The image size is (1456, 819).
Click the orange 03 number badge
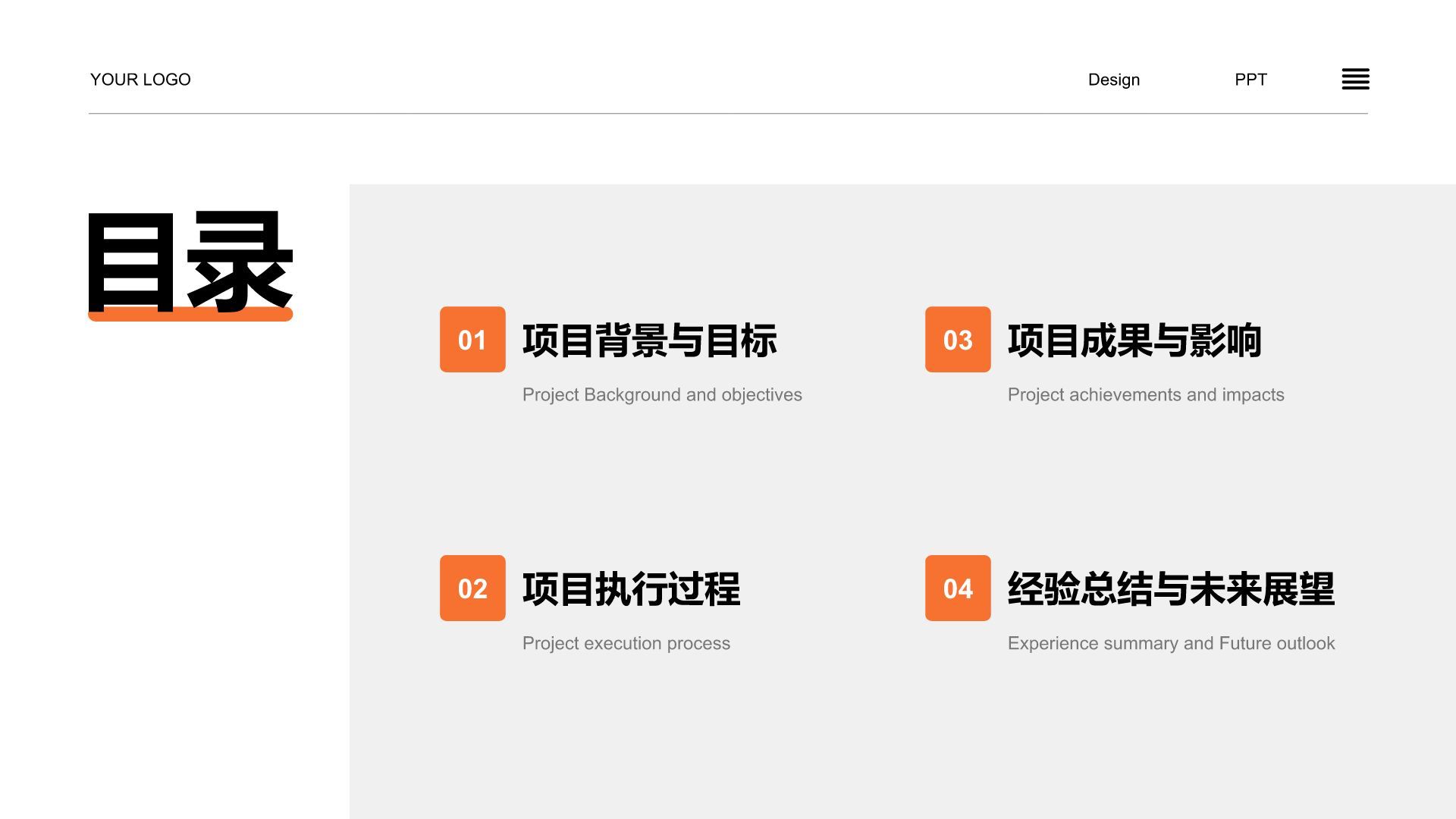tap(958, 340)
